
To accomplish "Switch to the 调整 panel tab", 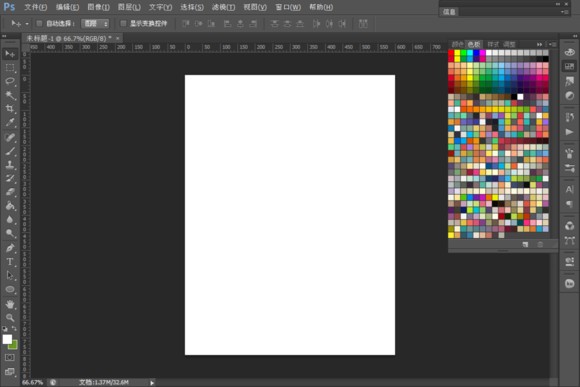I will point(509,44).
